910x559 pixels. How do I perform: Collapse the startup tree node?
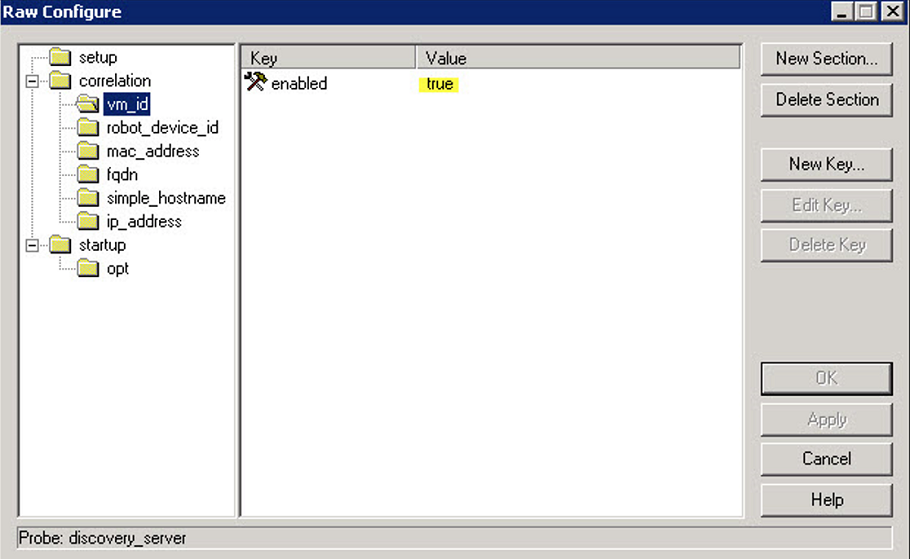[x=32, y=246]
